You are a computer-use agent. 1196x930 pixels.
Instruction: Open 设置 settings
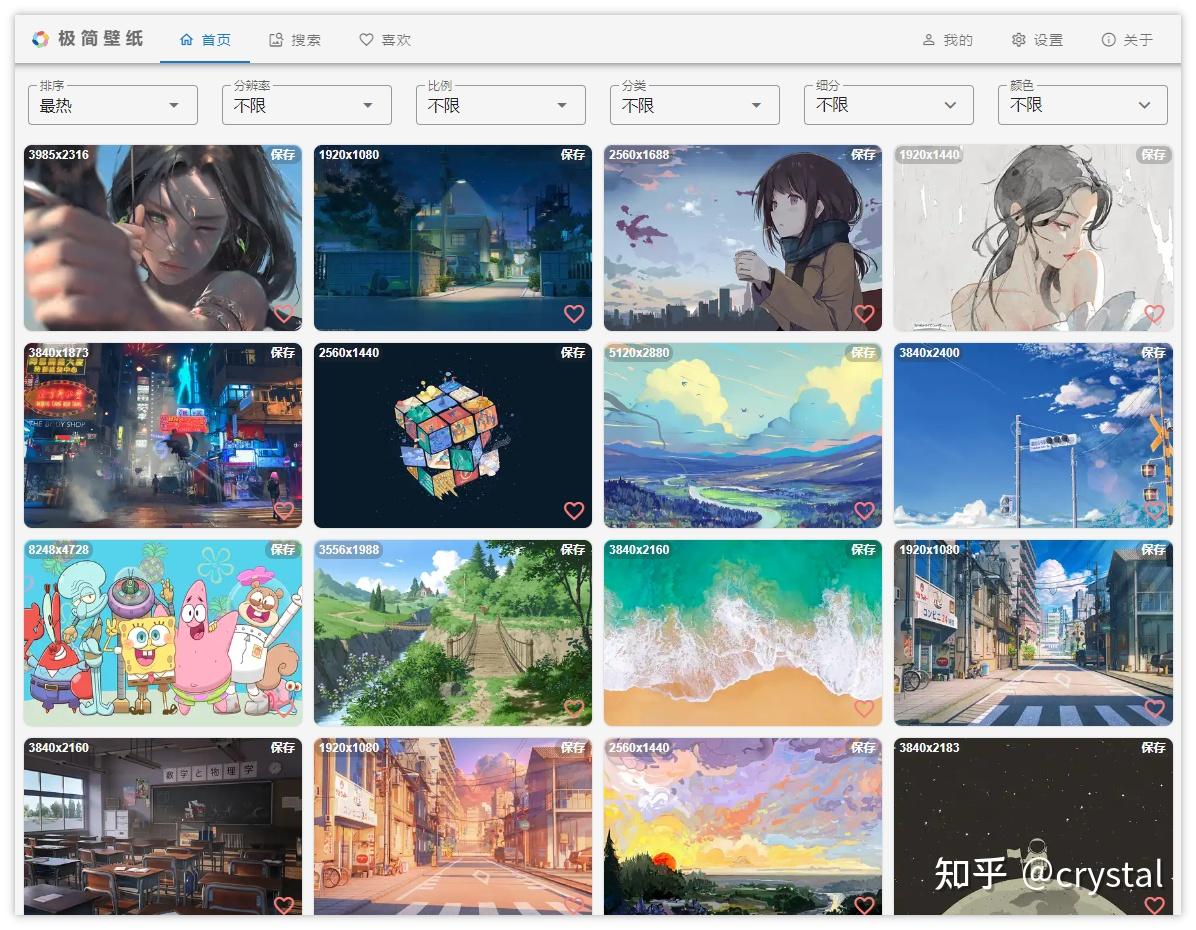(1037, 40)
